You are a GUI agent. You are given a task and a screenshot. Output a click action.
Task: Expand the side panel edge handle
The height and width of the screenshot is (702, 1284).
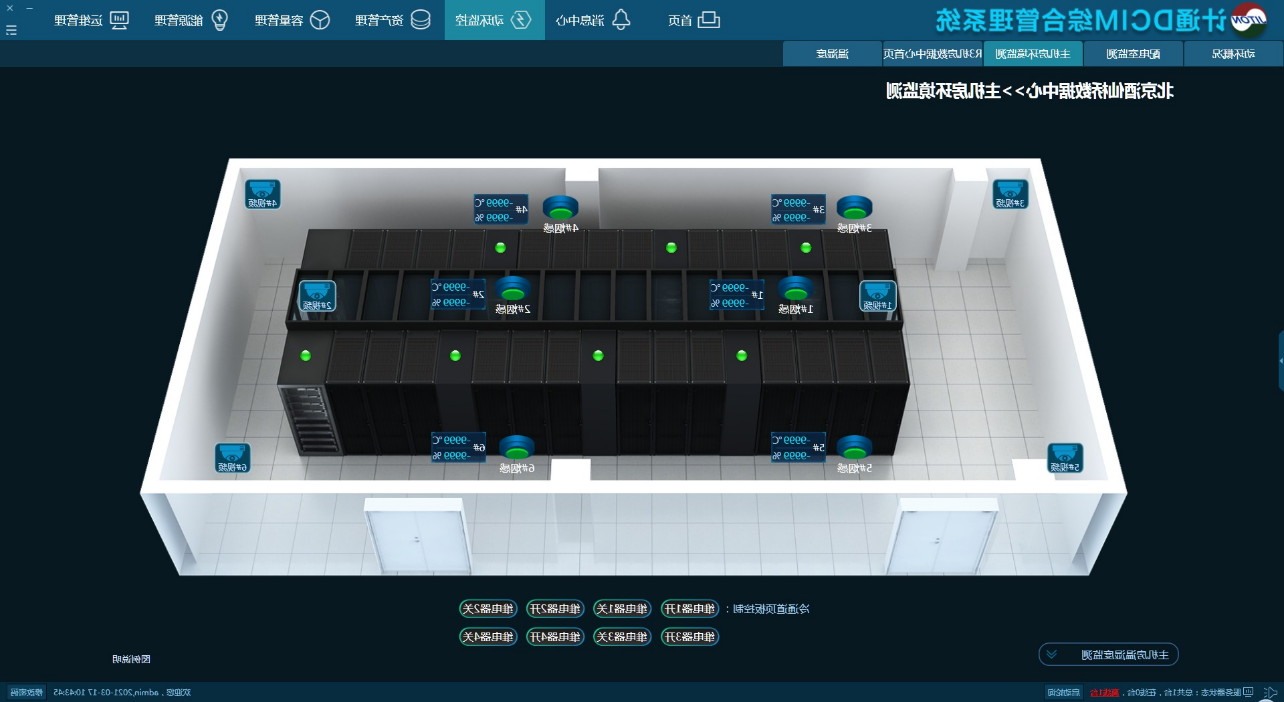coord(1280,360)
